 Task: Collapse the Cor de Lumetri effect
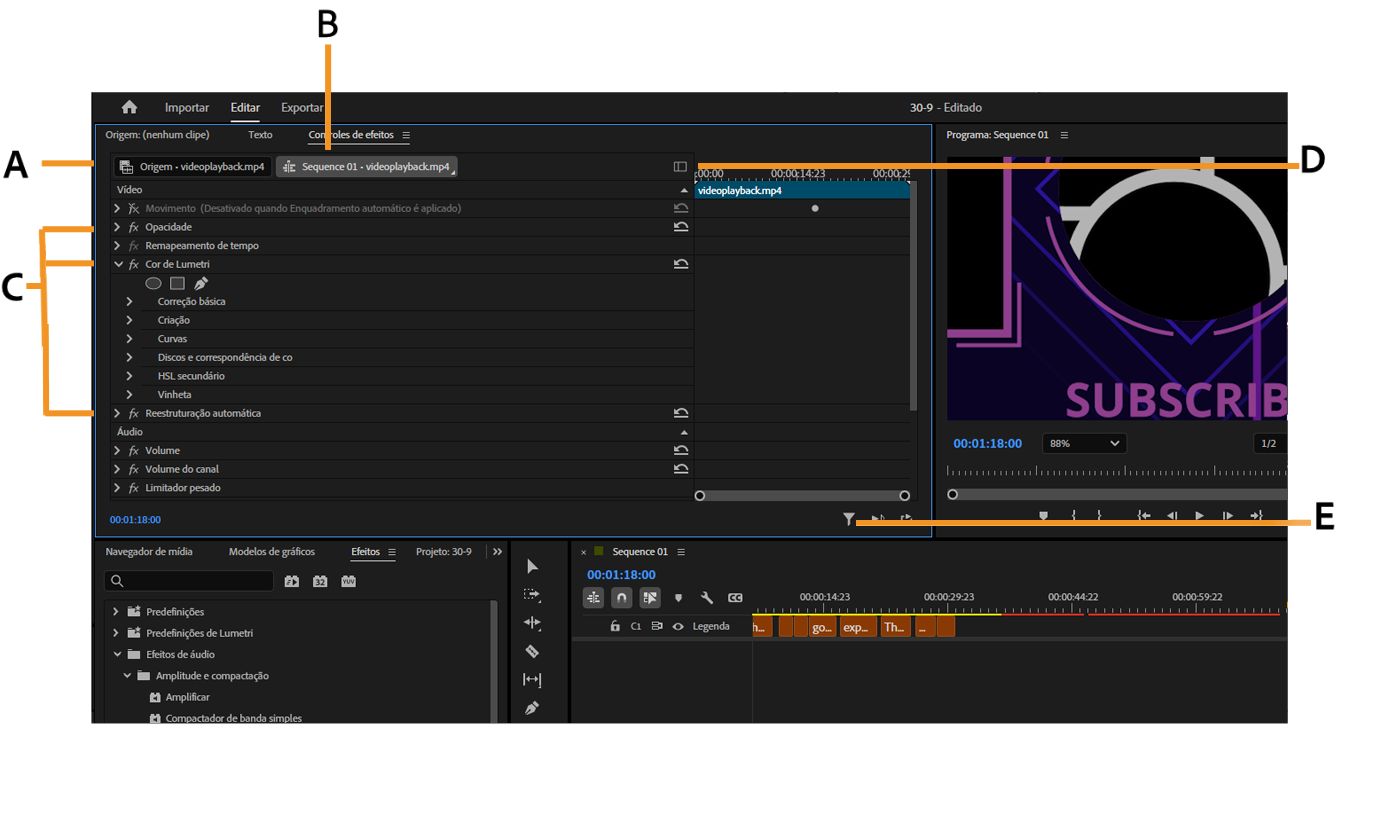tap(118, 264)
